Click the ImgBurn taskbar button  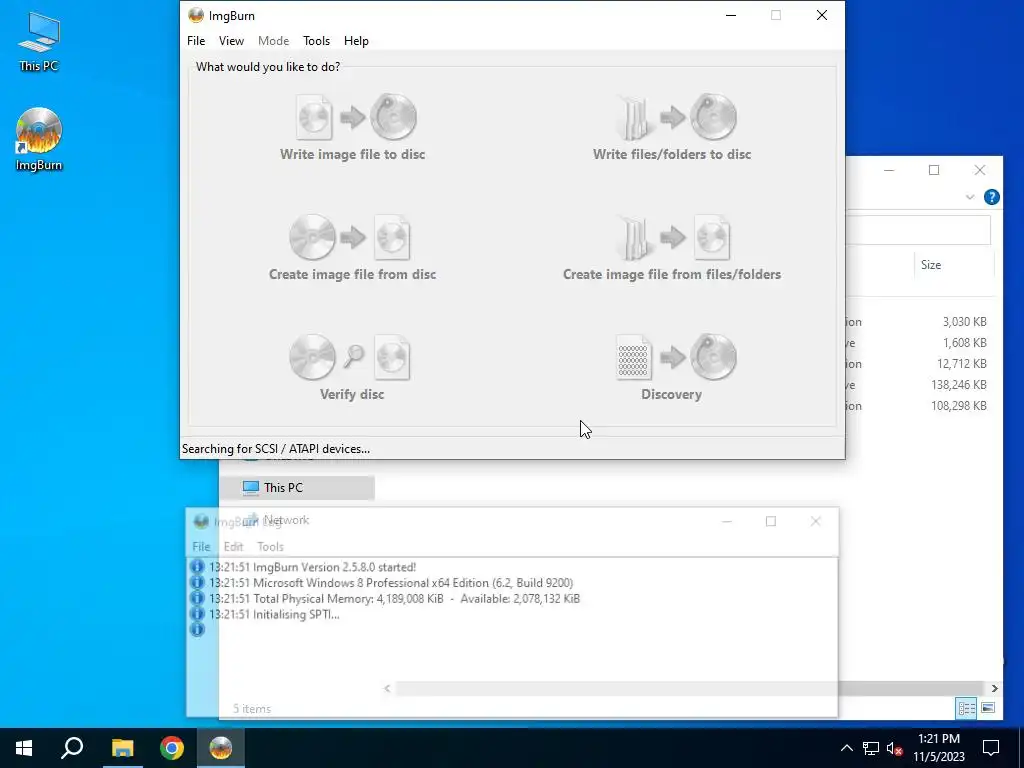click(221, 748)
